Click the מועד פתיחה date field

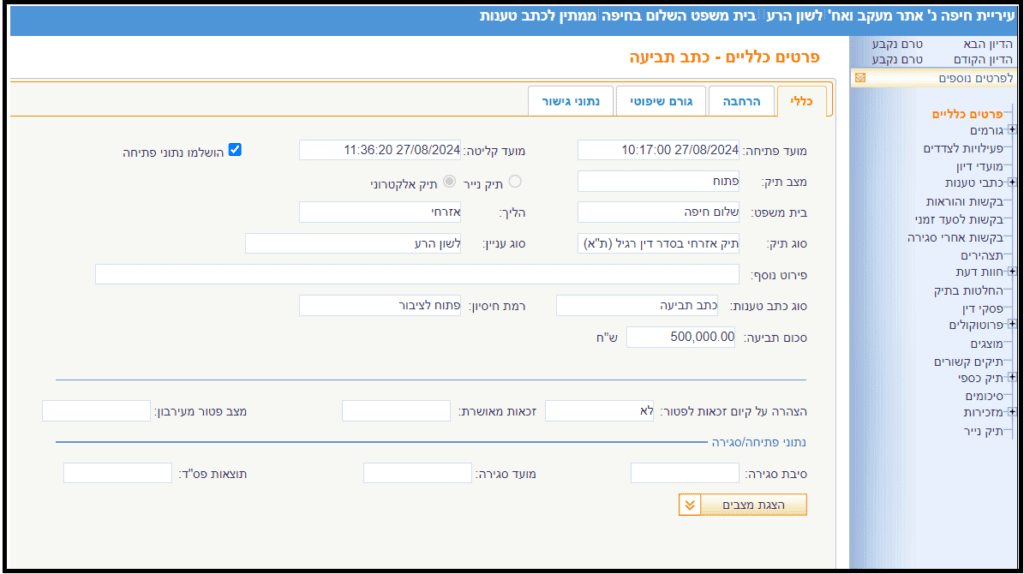coord(658,150)
